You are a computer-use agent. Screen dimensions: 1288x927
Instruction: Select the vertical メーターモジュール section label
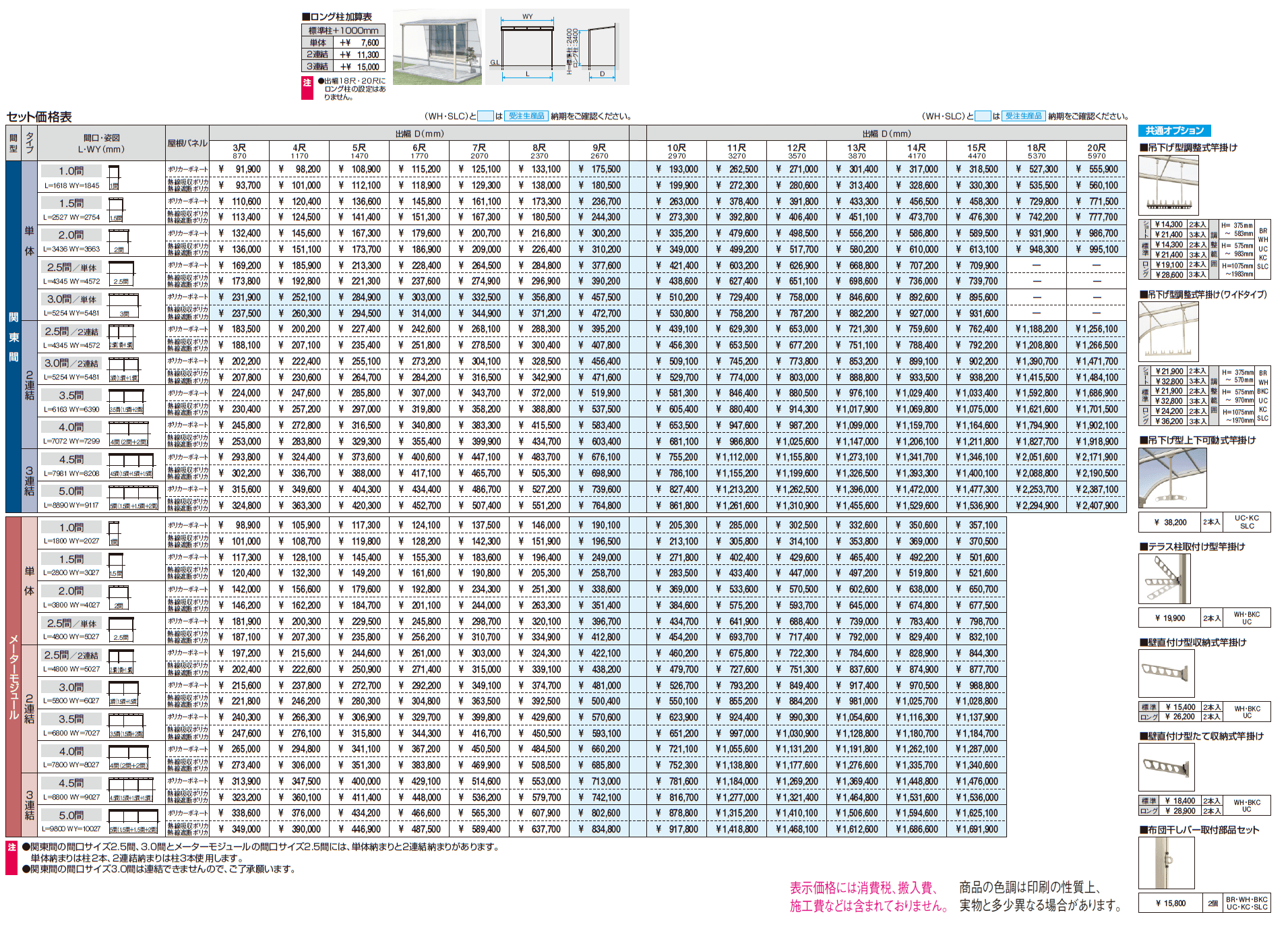pos(13,676)
